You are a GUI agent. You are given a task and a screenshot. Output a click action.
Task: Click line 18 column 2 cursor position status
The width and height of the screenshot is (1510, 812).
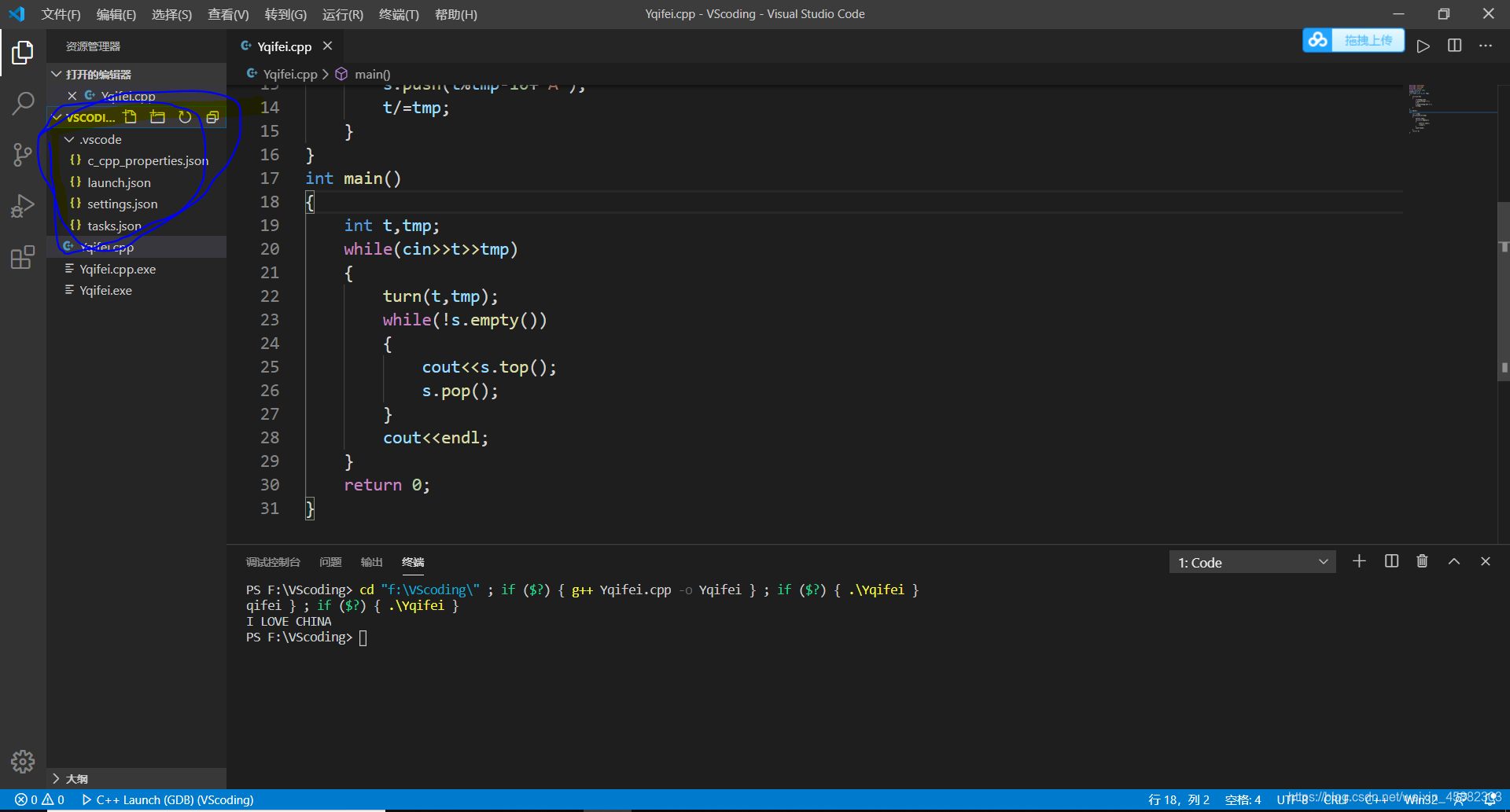pyautogui.click(x=1179, y=799)
